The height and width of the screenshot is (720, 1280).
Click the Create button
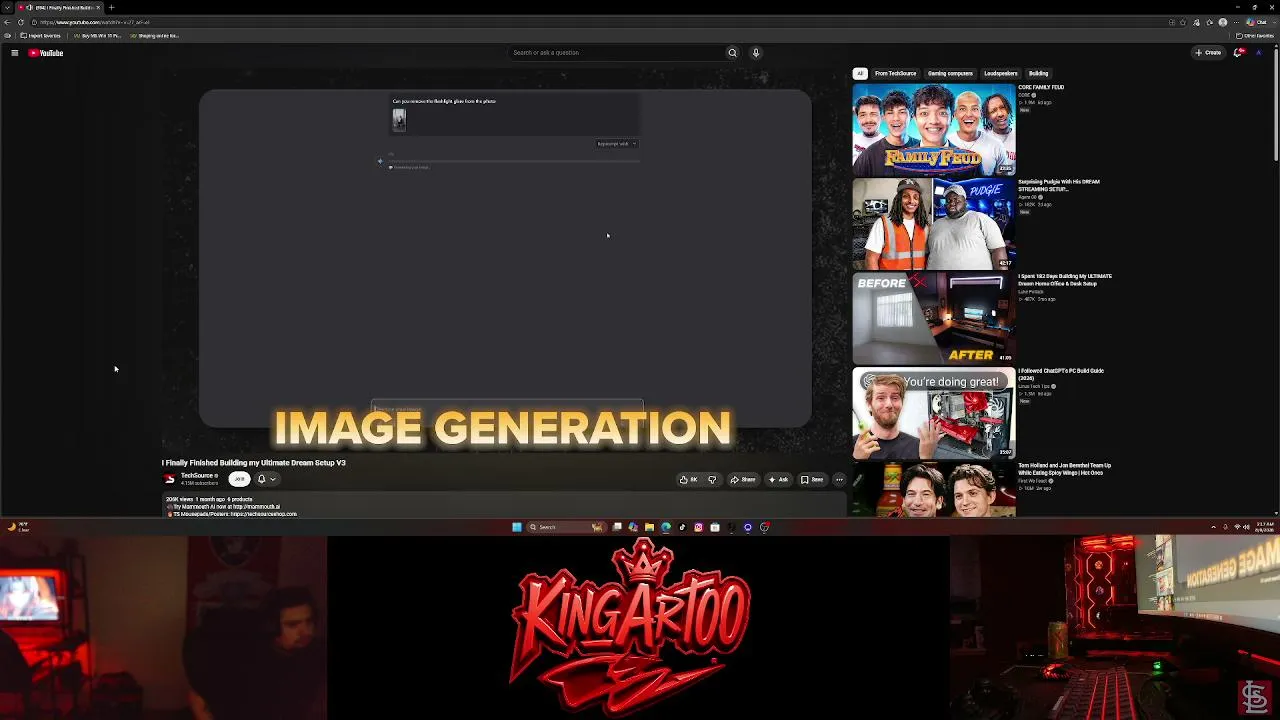point(1208,53)
